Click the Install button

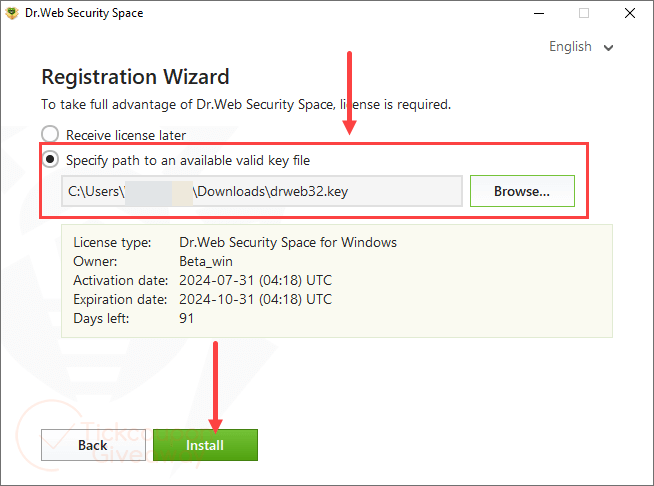click(205, 445)
